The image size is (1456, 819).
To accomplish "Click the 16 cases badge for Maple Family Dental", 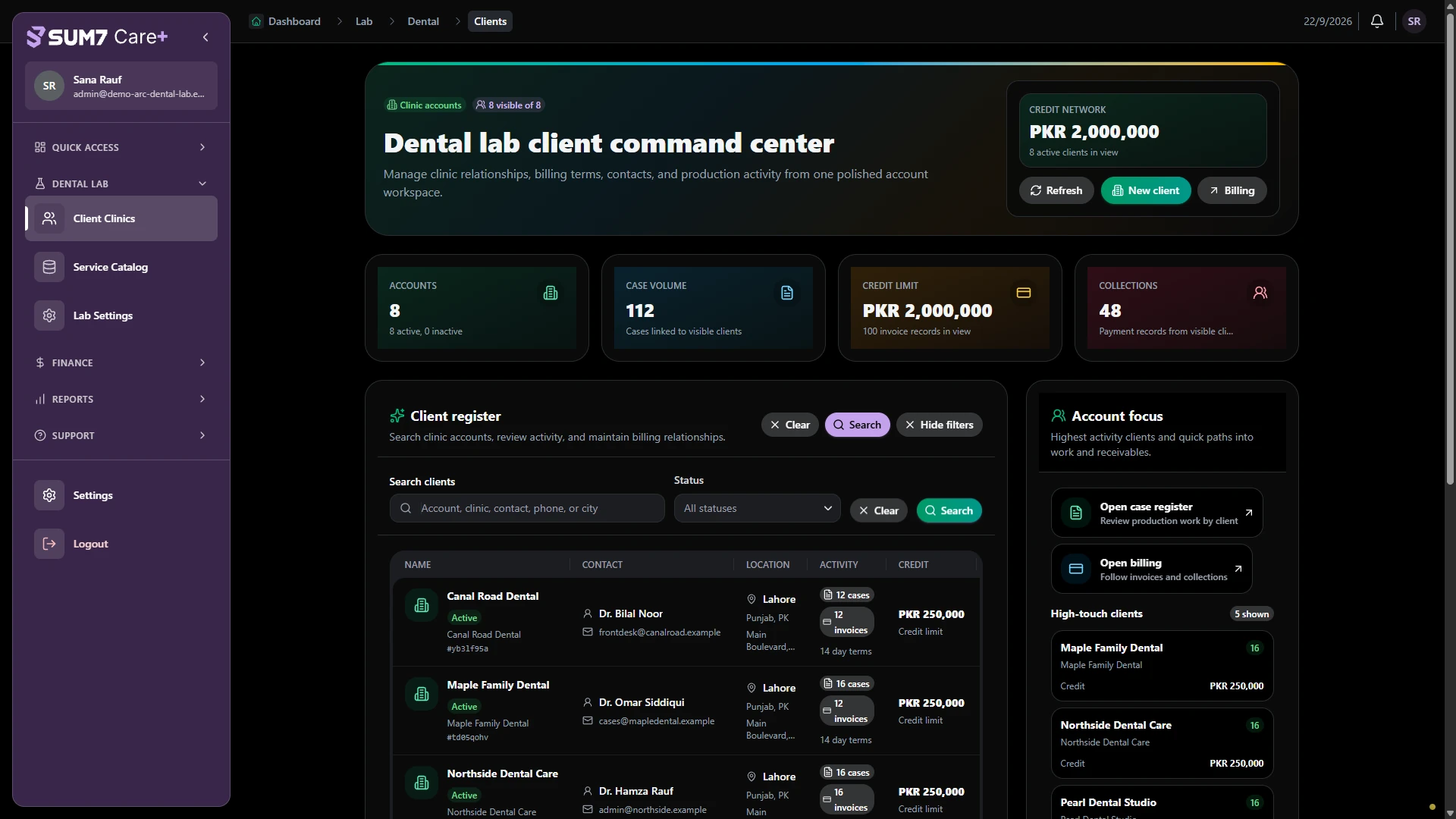I will [x=846, y=683].
